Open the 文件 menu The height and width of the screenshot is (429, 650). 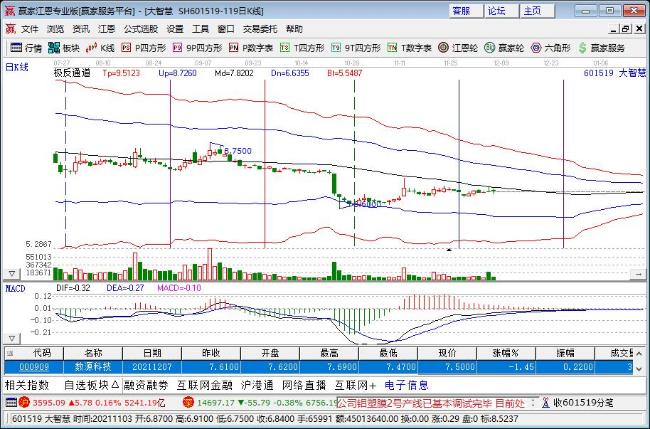coord(30,29)
